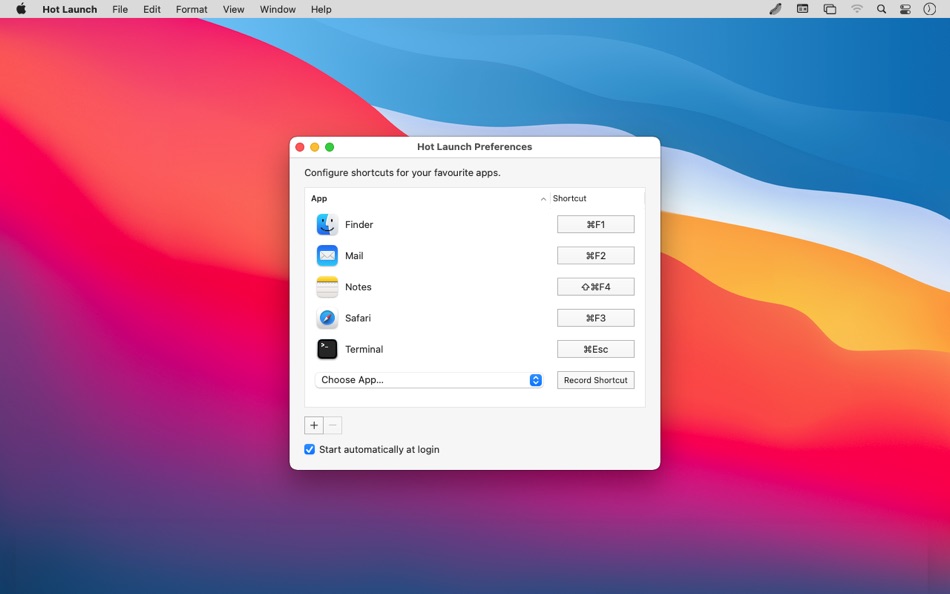This screenshot has width=950, height=594.
Task: Click the Terminal app icon
Action: click(x=327, y=349)
